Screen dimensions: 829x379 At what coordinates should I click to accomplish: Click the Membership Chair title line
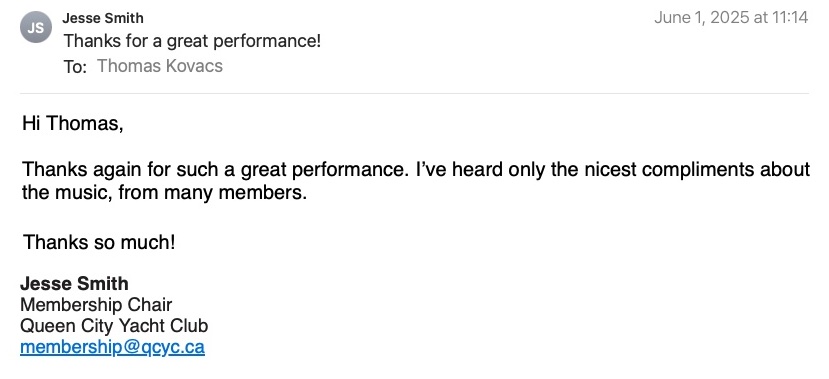point(96,304)
